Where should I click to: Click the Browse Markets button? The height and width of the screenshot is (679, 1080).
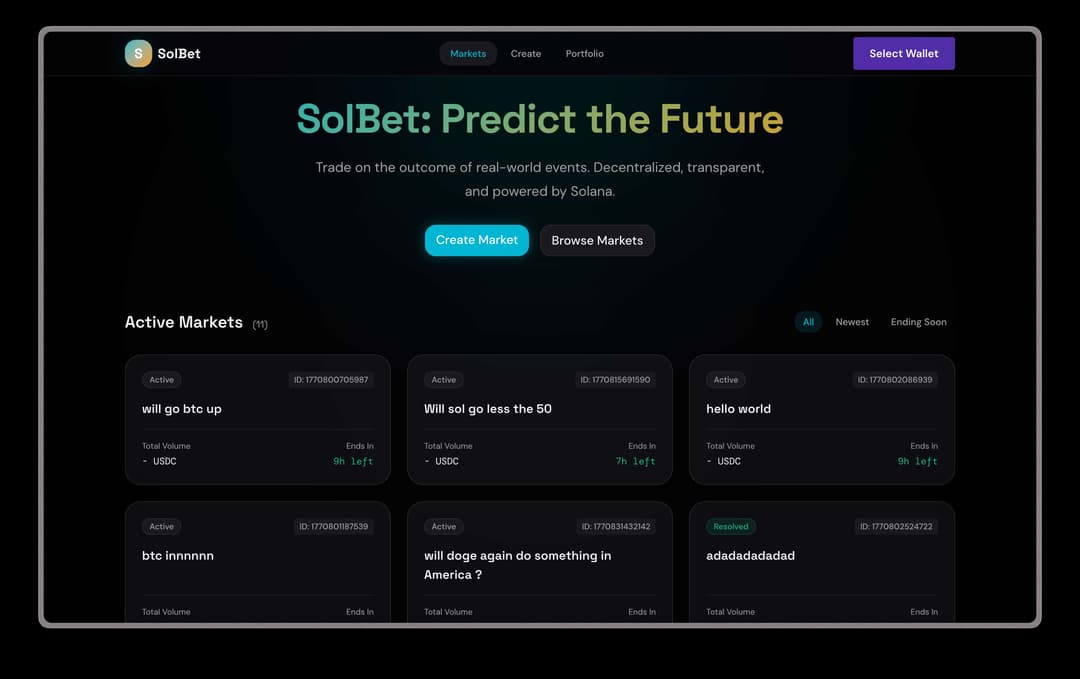click(597, 240)
